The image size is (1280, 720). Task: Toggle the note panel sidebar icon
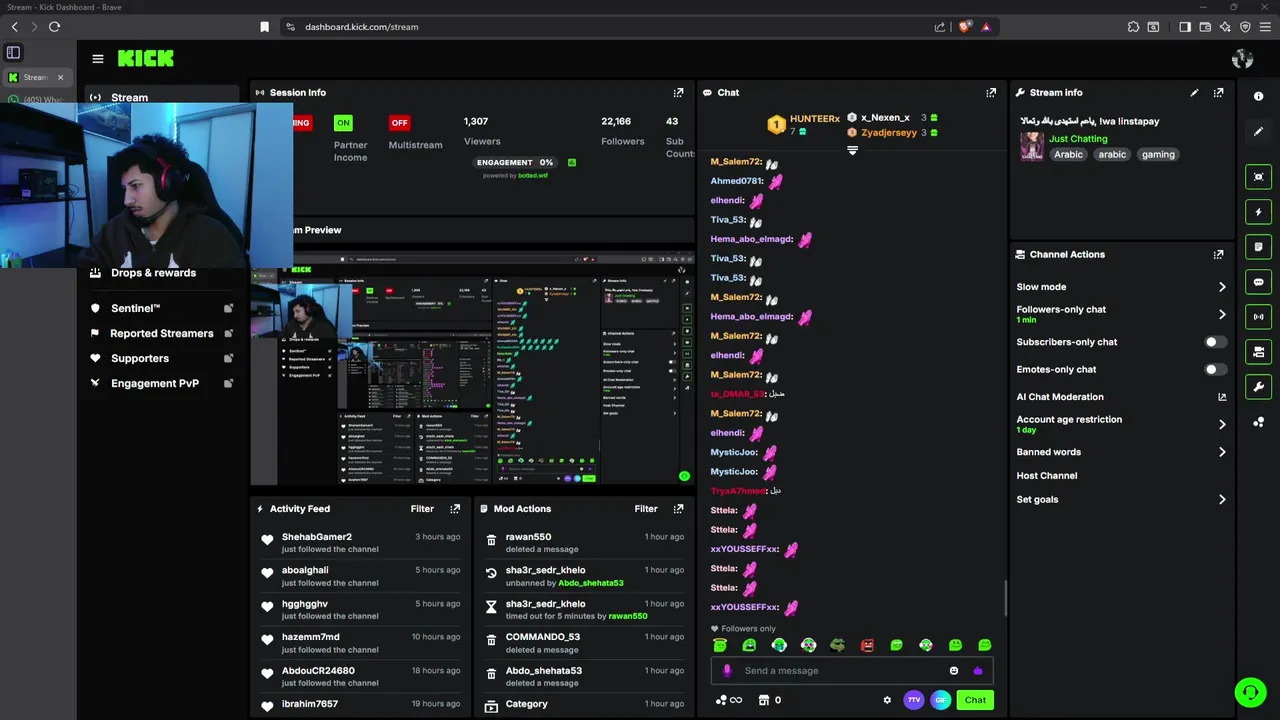pyautogui.click(x=1258, y=247)
